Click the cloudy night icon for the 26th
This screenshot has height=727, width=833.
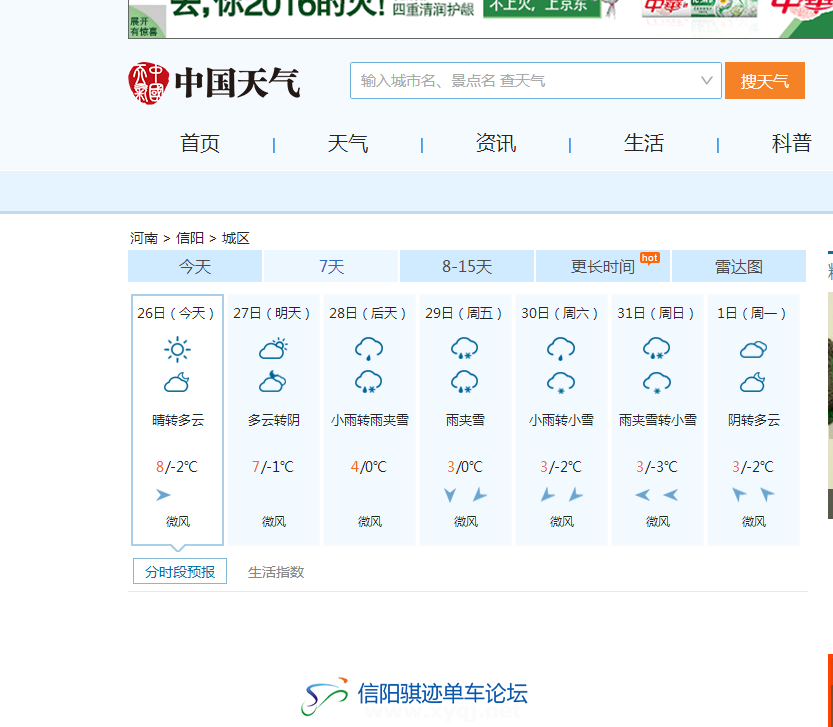tap(177, 382)
